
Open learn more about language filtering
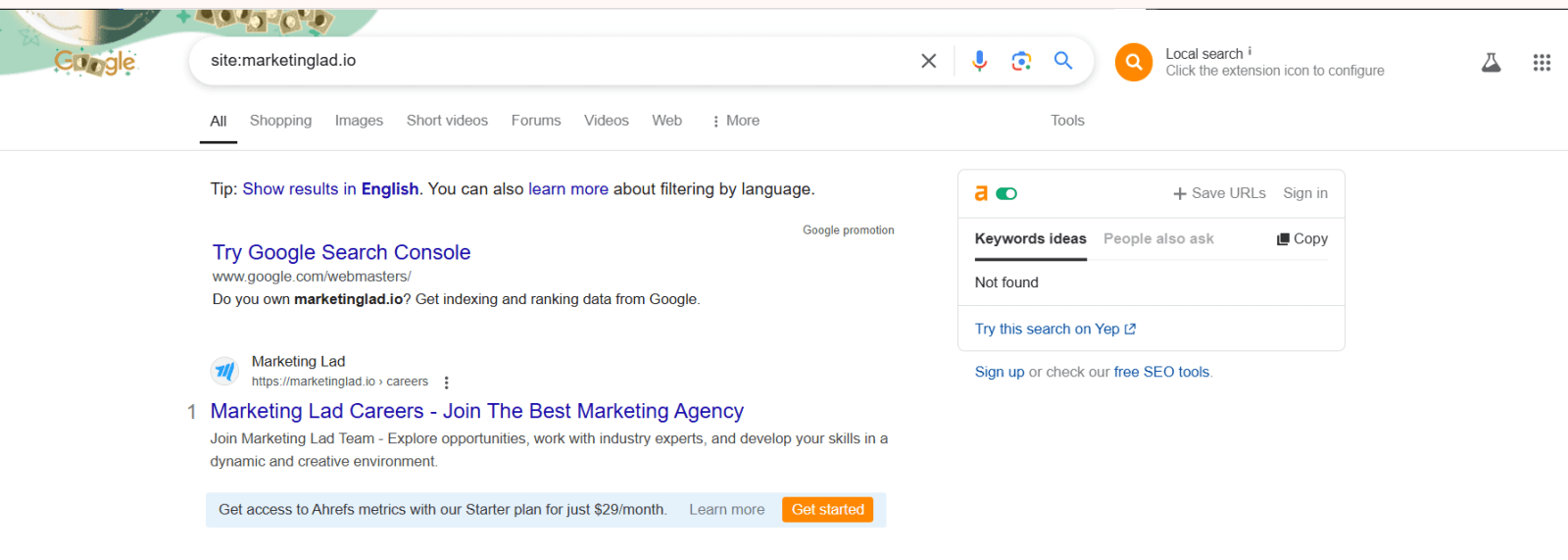[568, 189]
